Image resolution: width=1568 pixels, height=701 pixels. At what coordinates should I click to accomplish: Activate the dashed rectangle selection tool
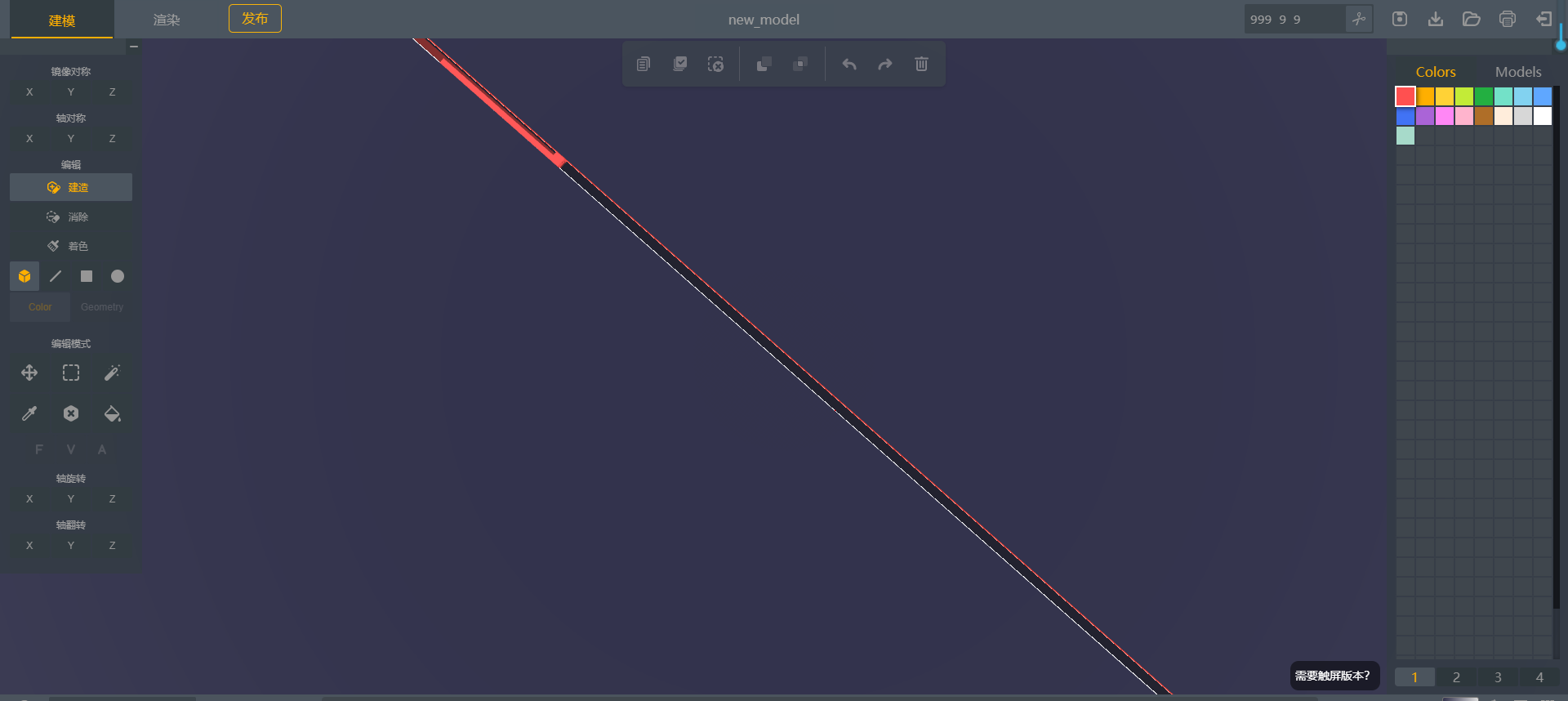click(x=71, y=373)
